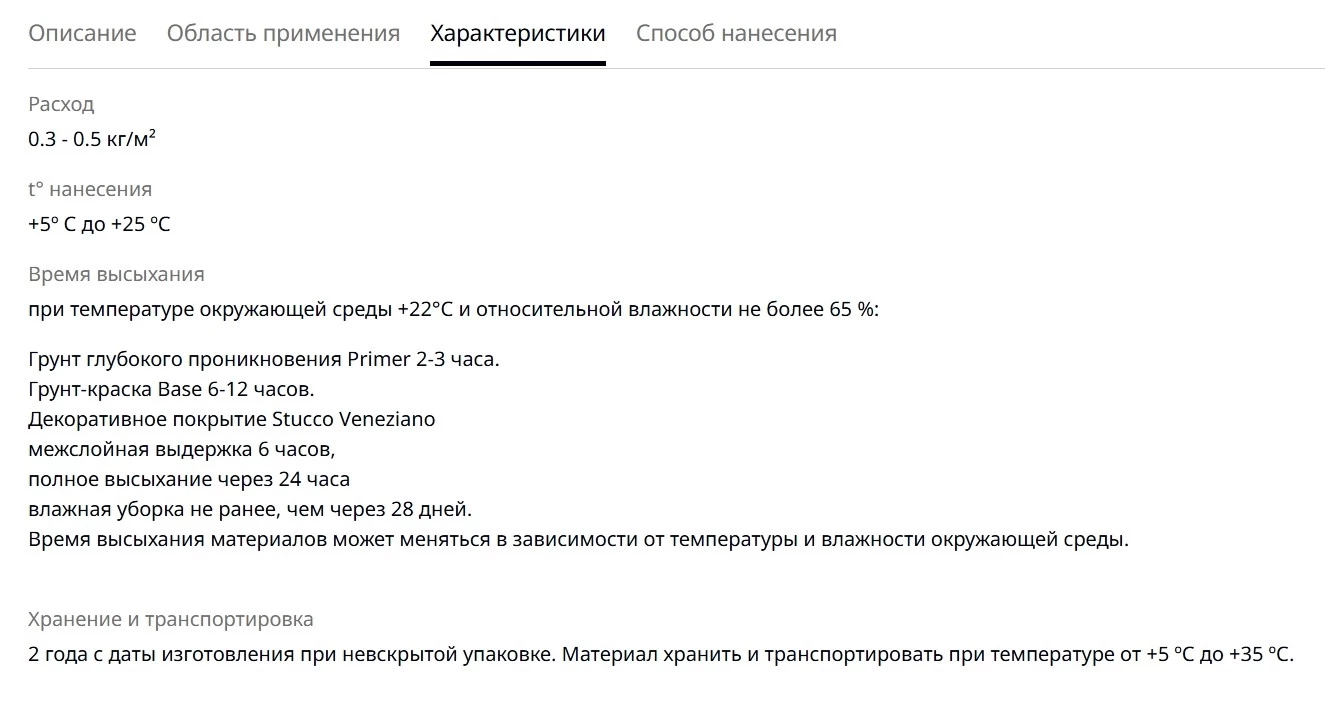Click the drying time variation note sentence
The width and height of the screenshot is (1325, 719).
pyautogui.click(x=578, y=540)
